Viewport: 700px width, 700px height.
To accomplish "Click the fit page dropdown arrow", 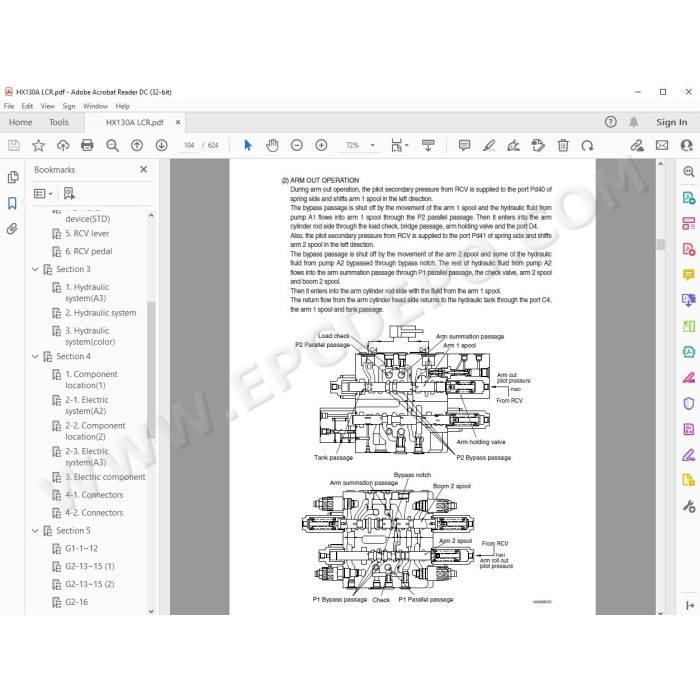I will (x=407, y=145).
